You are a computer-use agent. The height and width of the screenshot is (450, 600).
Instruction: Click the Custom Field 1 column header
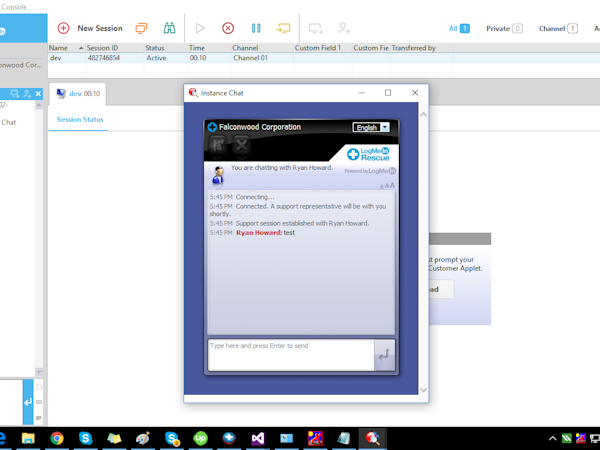(323, 48)
